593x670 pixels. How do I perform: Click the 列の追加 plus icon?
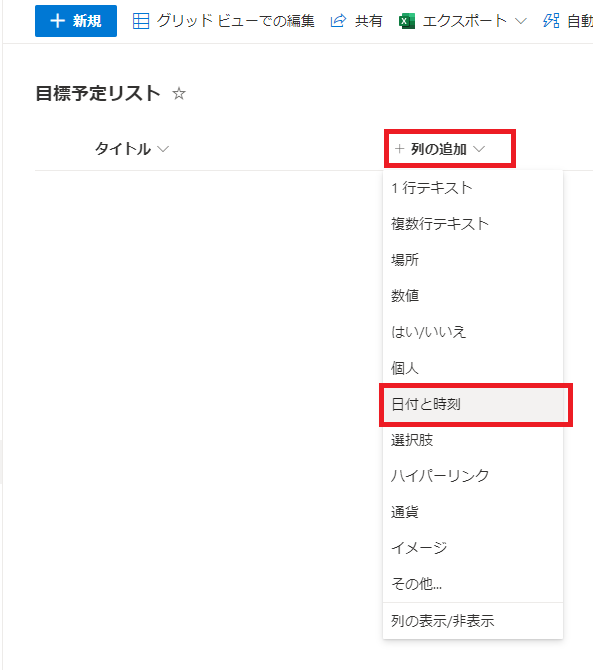(399, 149)
